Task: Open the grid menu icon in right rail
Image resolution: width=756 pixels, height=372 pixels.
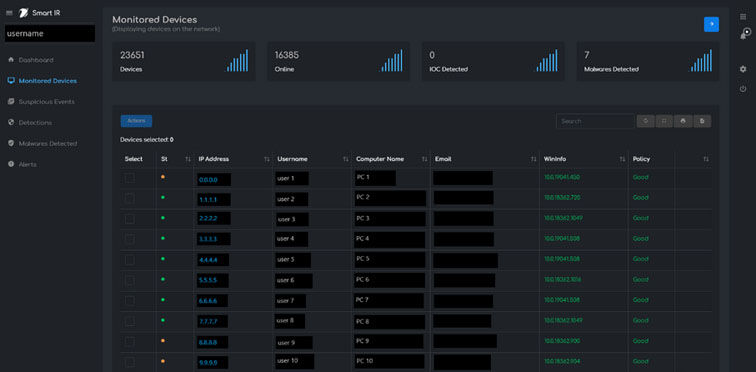Action: (x=743, y=17)
